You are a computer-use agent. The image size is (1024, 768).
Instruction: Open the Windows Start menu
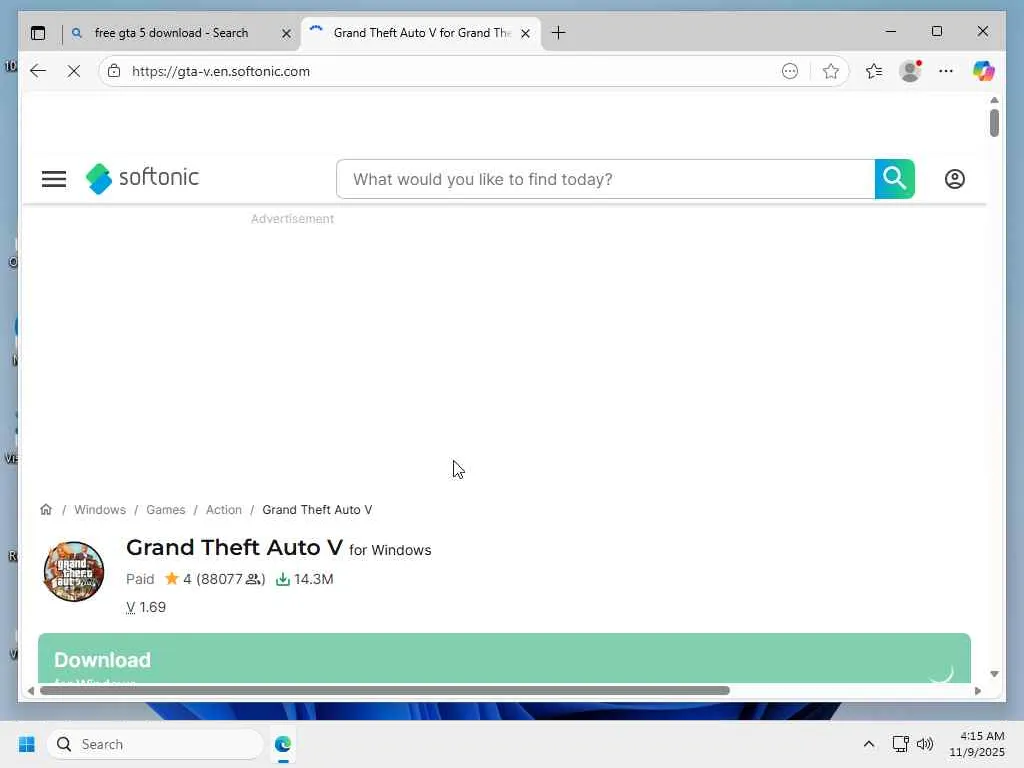point(27,744)
